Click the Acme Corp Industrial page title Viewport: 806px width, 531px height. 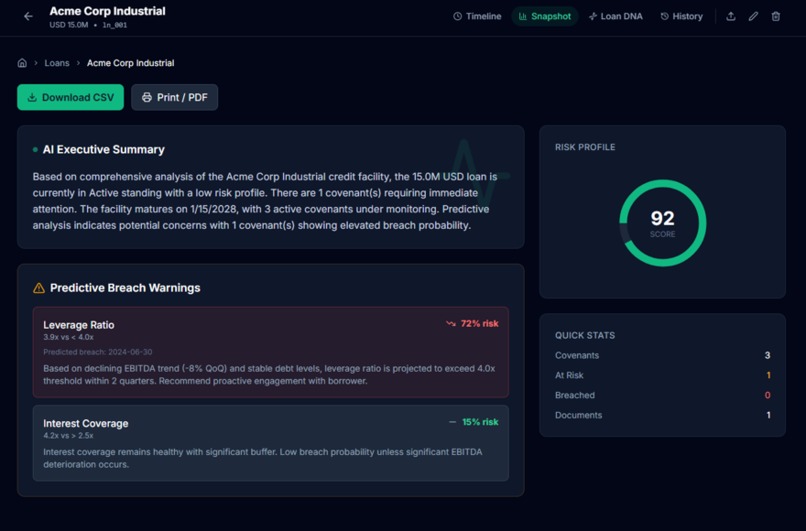[107, 11]
